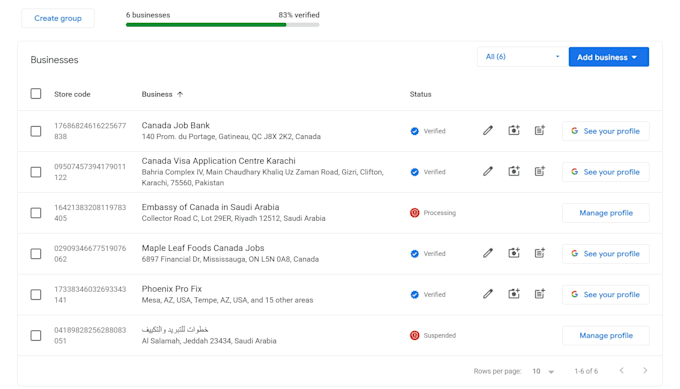The image size is (680, 389).
Task: Expand the Add business dropdown button
Action: pos(608,57)
